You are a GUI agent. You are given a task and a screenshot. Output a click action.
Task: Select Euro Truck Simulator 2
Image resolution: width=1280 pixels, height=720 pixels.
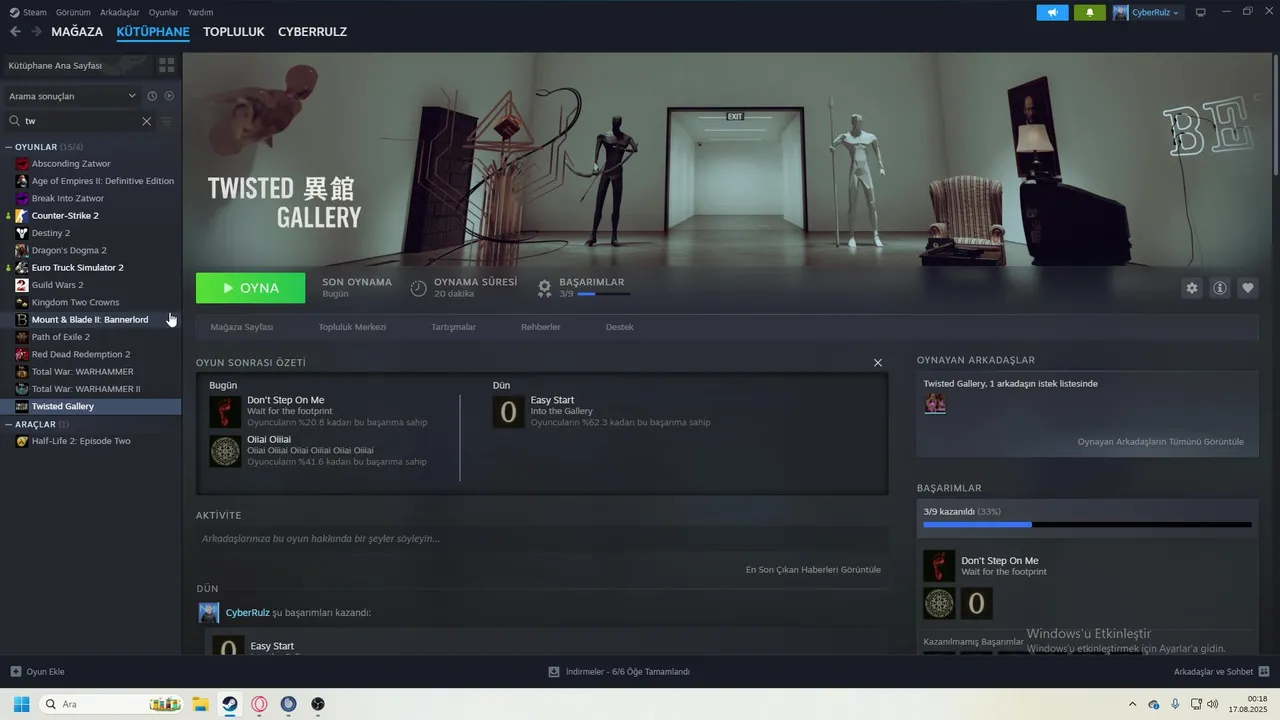(x=78, y=267)
